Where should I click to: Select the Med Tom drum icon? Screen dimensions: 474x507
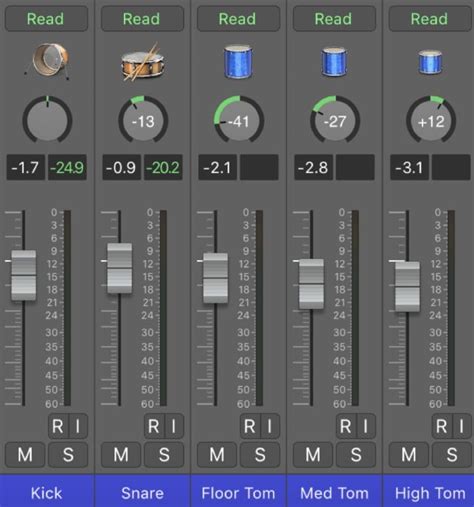(x=334, y=62)
